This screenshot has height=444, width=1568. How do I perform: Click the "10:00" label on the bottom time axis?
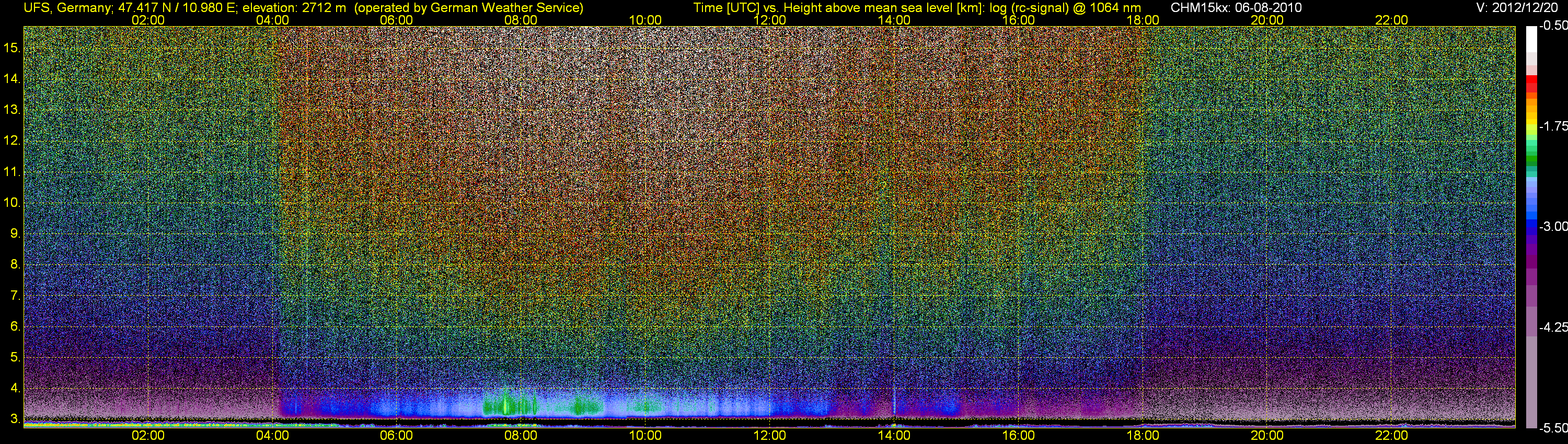click(x=645, y=436)
